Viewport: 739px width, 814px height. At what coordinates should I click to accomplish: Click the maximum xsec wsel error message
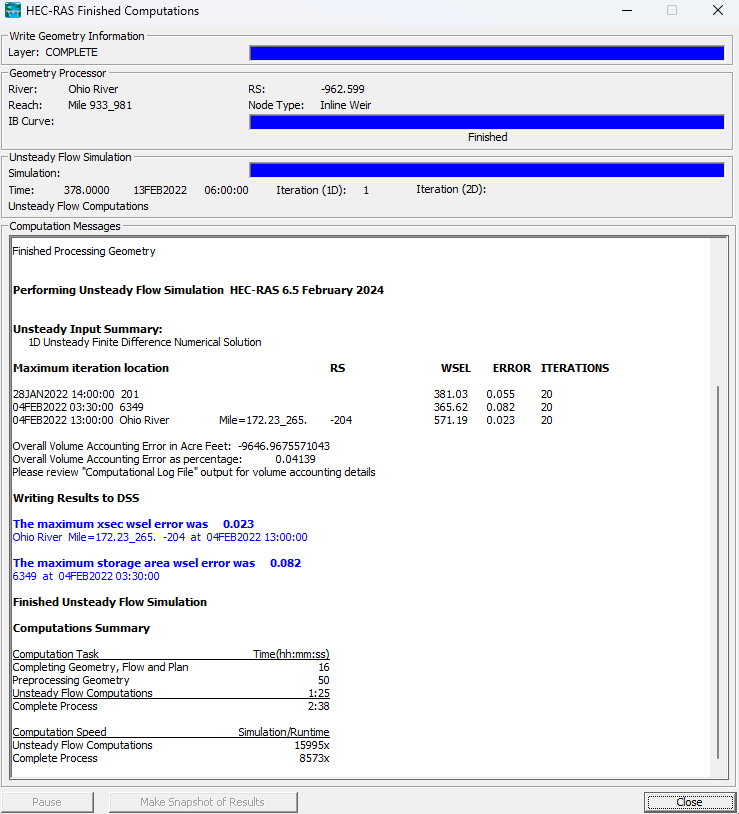tap(133, 524)
